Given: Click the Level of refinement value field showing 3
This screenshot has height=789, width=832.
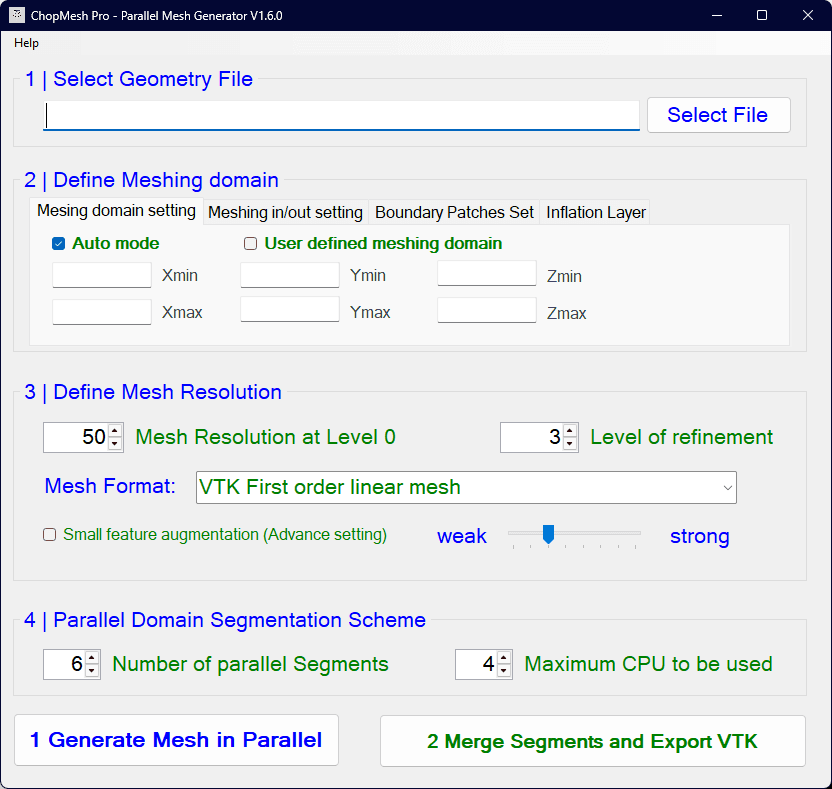Looking at the screenshot, I should click(531, 437).
